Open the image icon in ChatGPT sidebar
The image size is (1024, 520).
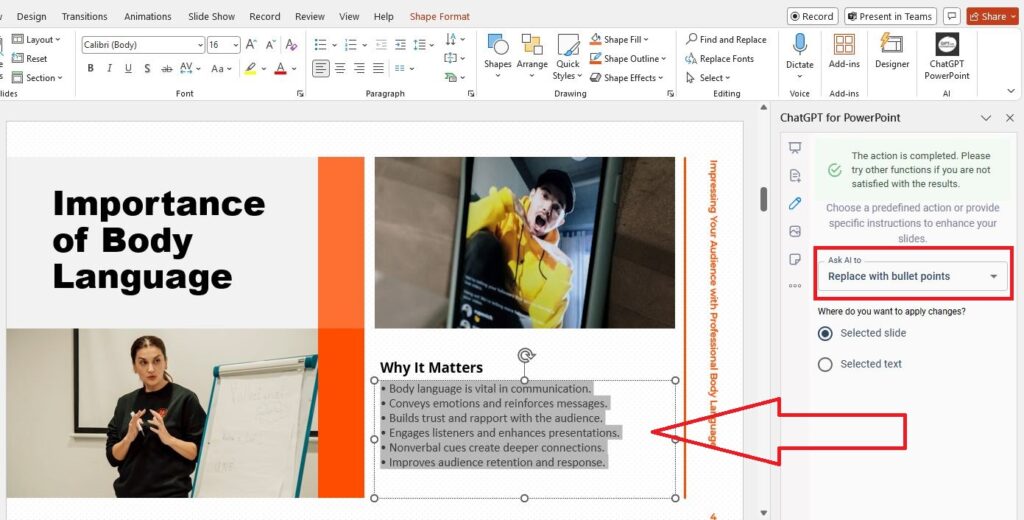(795, 231)
